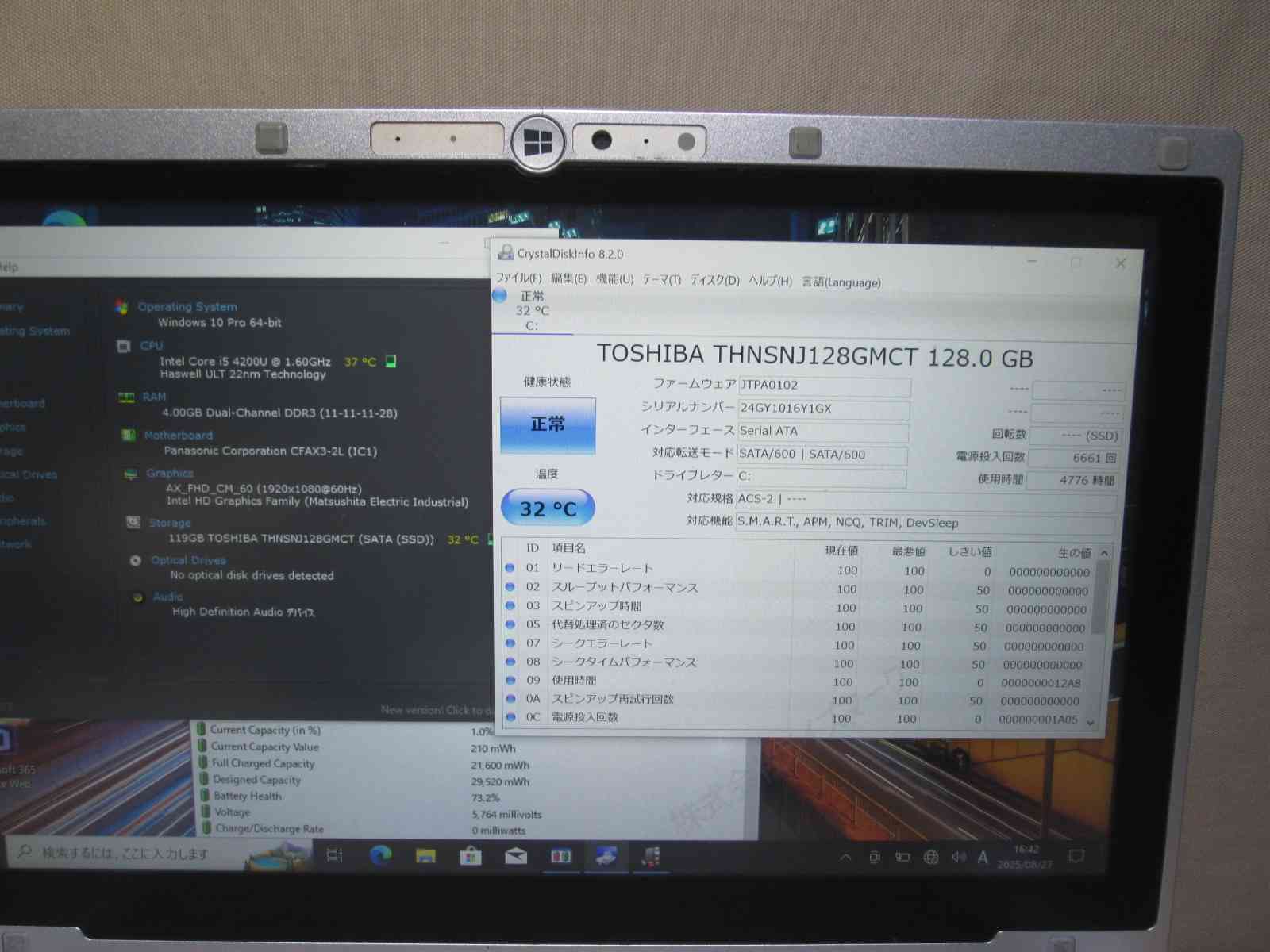Click the 32 °C temperature button
1270x952 pixels.
(x=548, y=509)
